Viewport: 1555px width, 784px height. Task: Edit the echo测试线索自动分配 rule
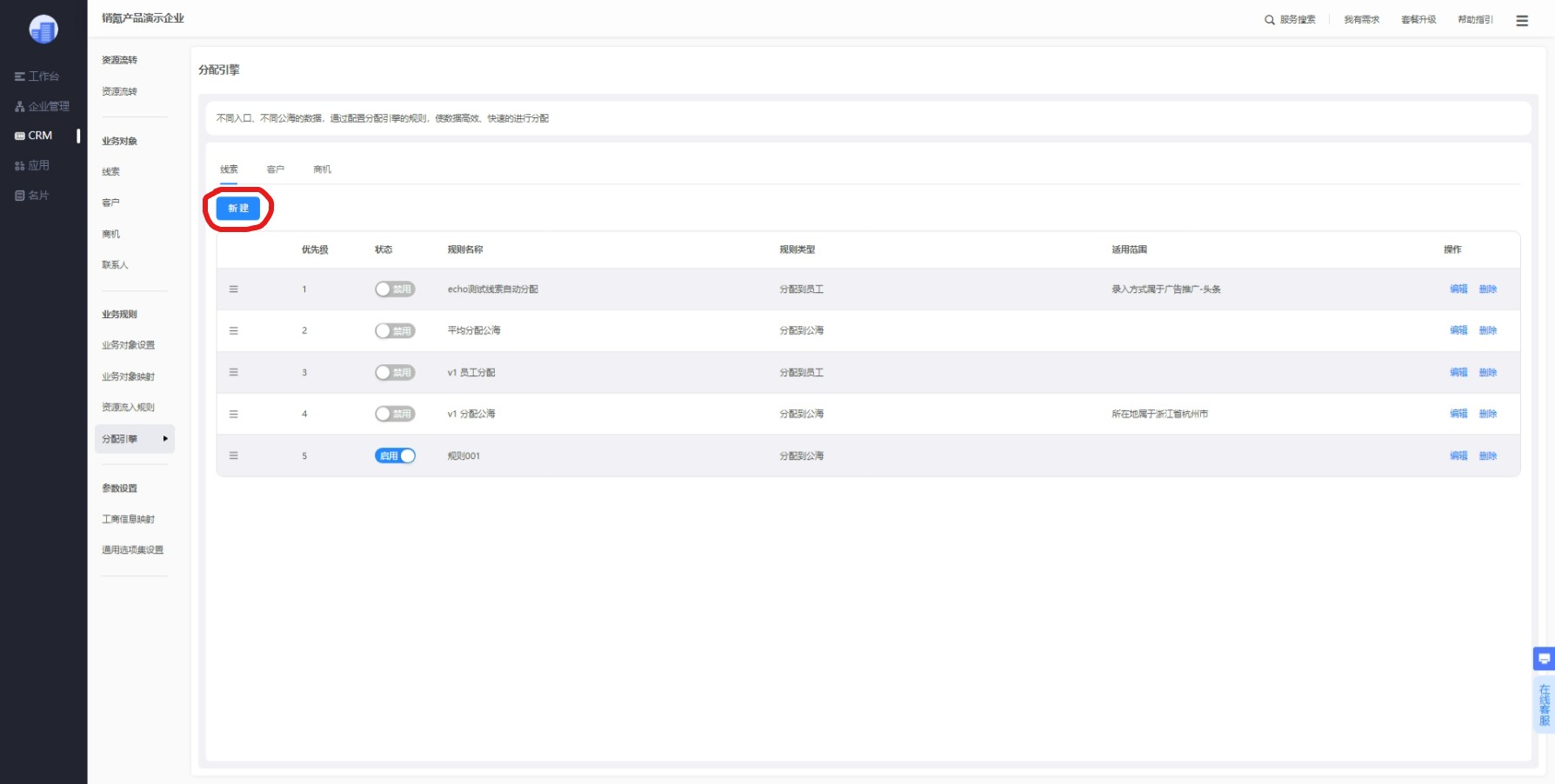tap(1458, 289)
